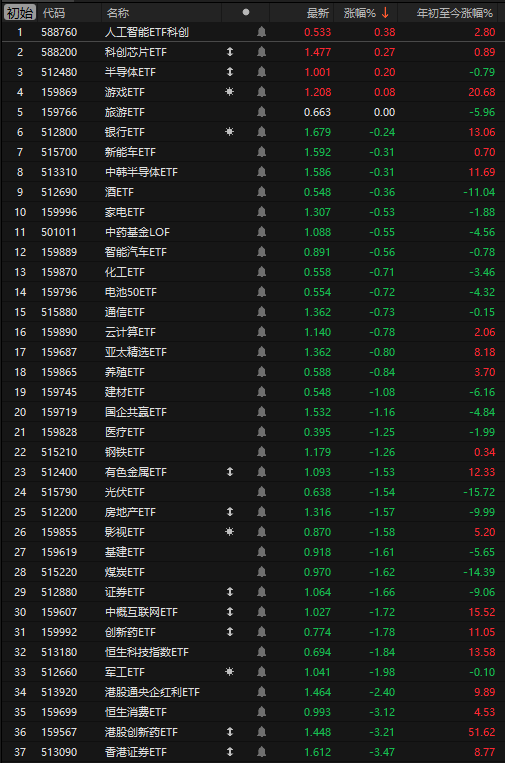Click up-down arrow marker on 港股创新药ETF
This screenshot has height=763, width=505.
click(x=230, y=731)
